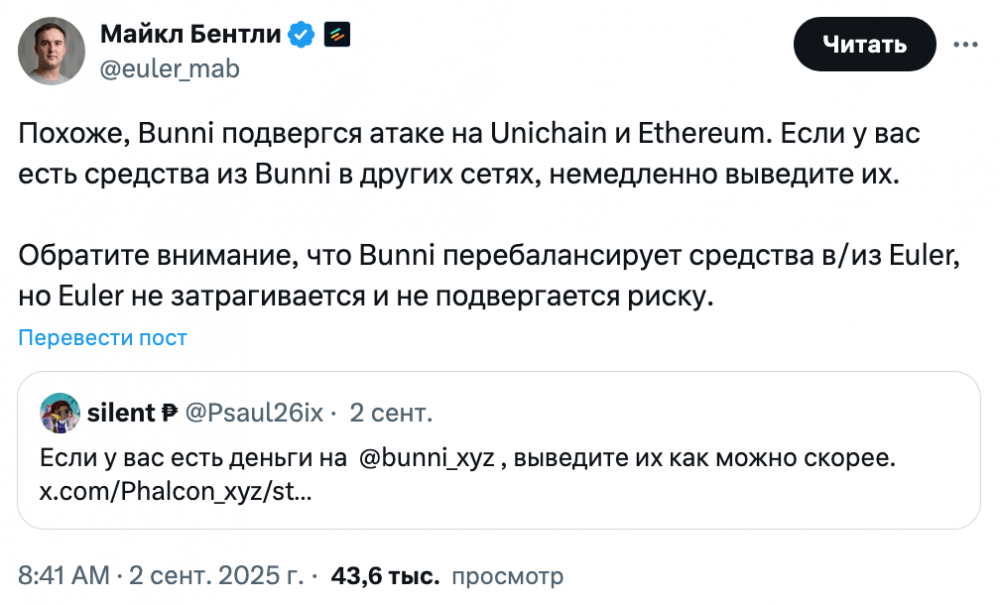Open the three-dot more options menu

[x=965, y=44]
